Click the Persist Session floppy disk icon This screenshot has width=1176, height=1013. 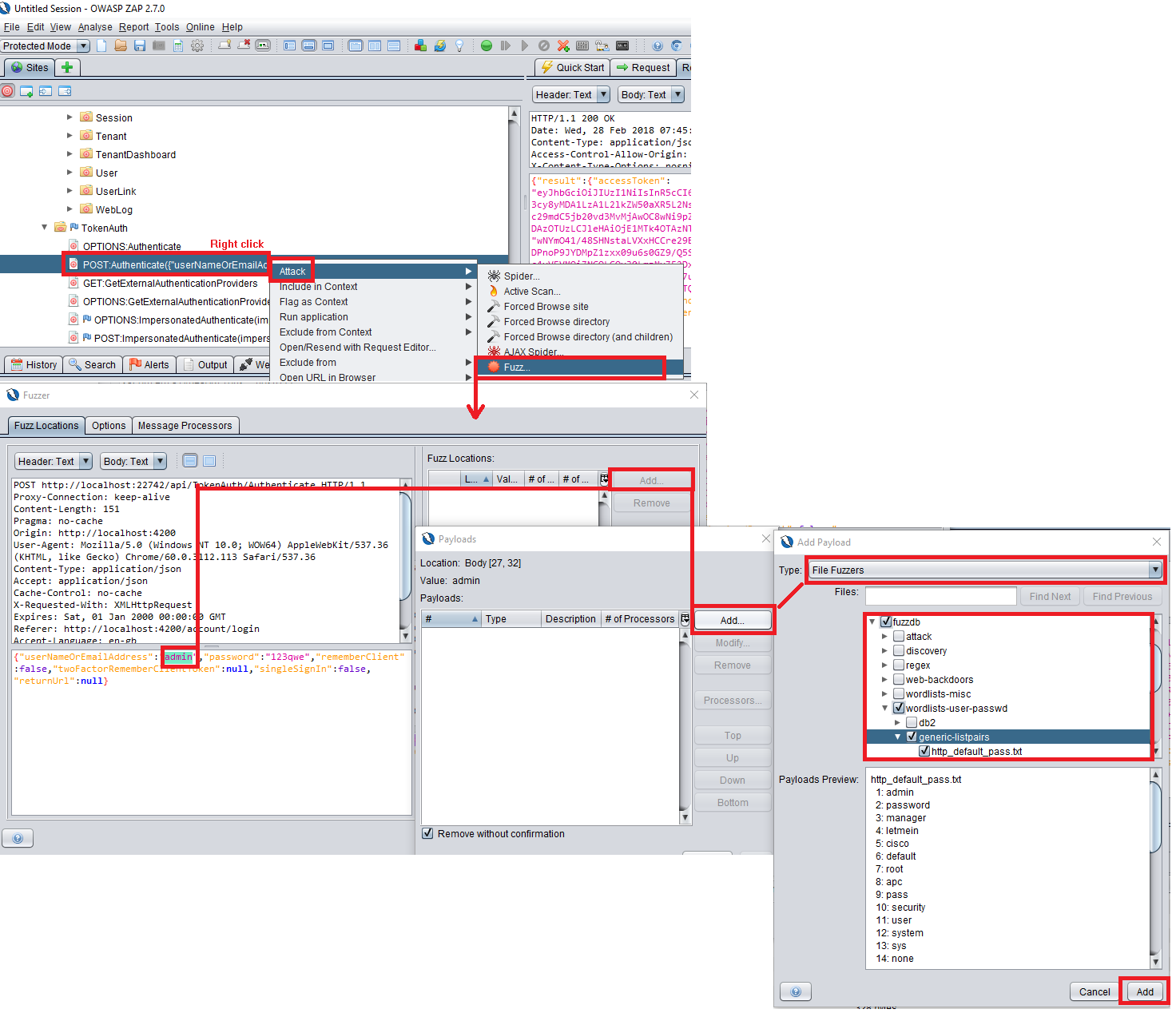pos(140,46)
